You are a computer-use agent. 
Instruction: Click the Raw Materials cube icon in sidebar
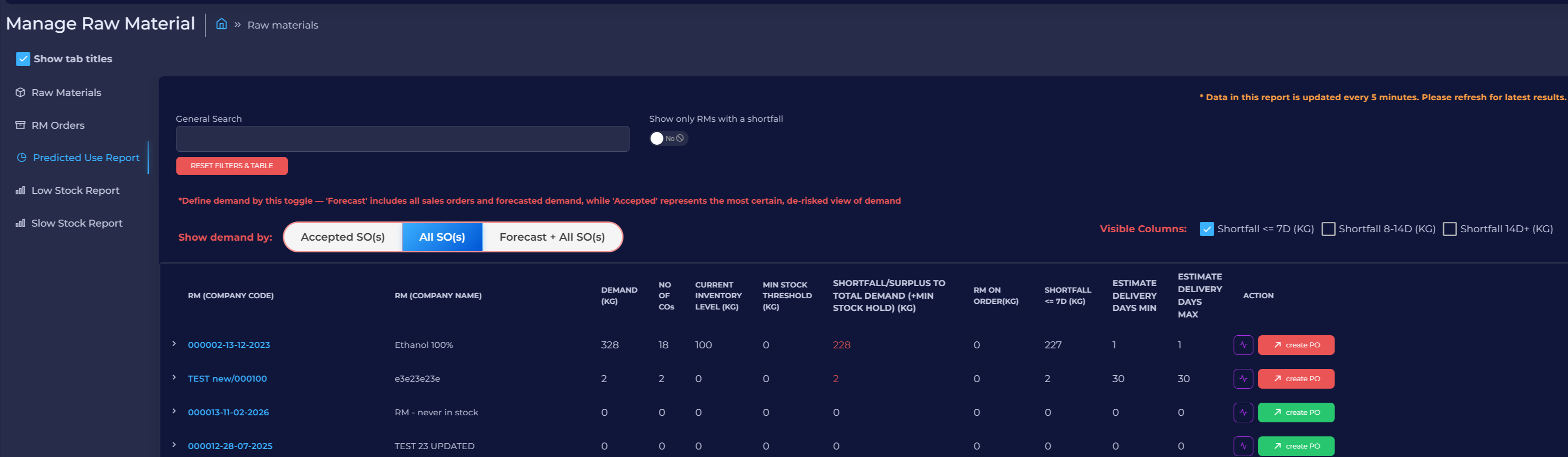pyautogui.click(x=21, y=93)
